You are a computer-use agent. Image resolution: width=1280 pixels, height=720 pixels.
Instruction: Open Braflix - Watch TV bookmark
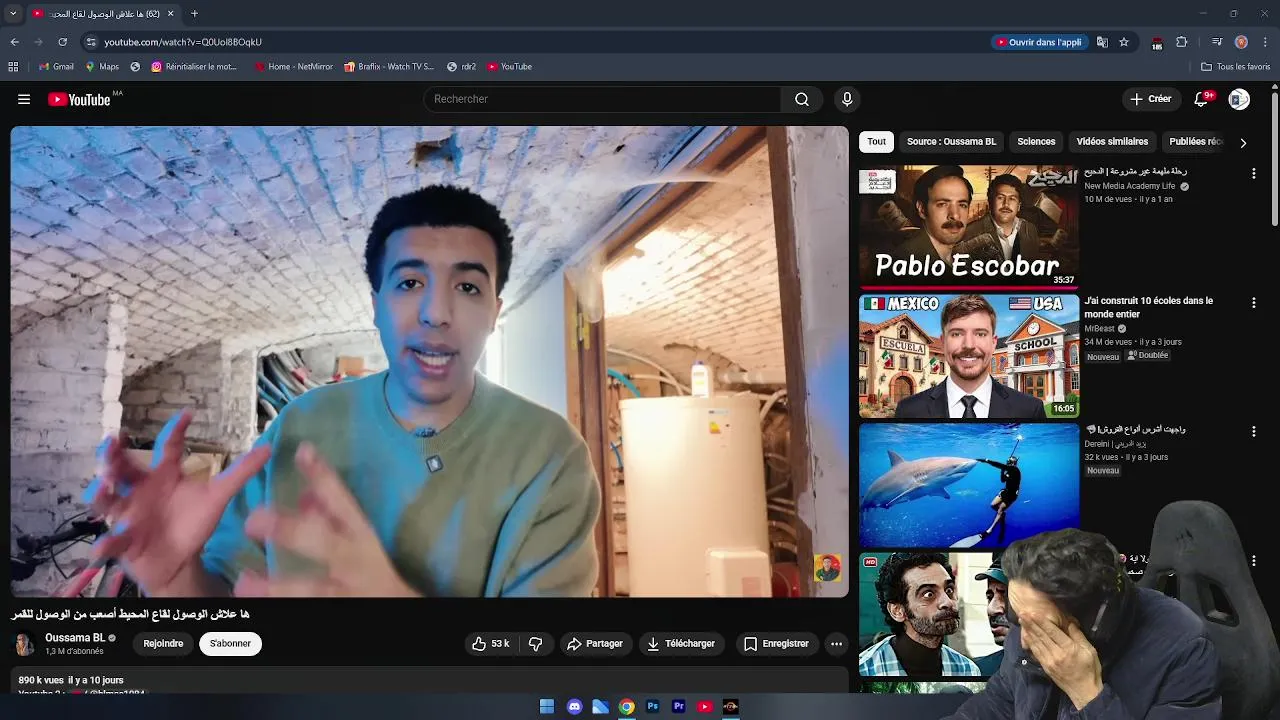[388, 67]
